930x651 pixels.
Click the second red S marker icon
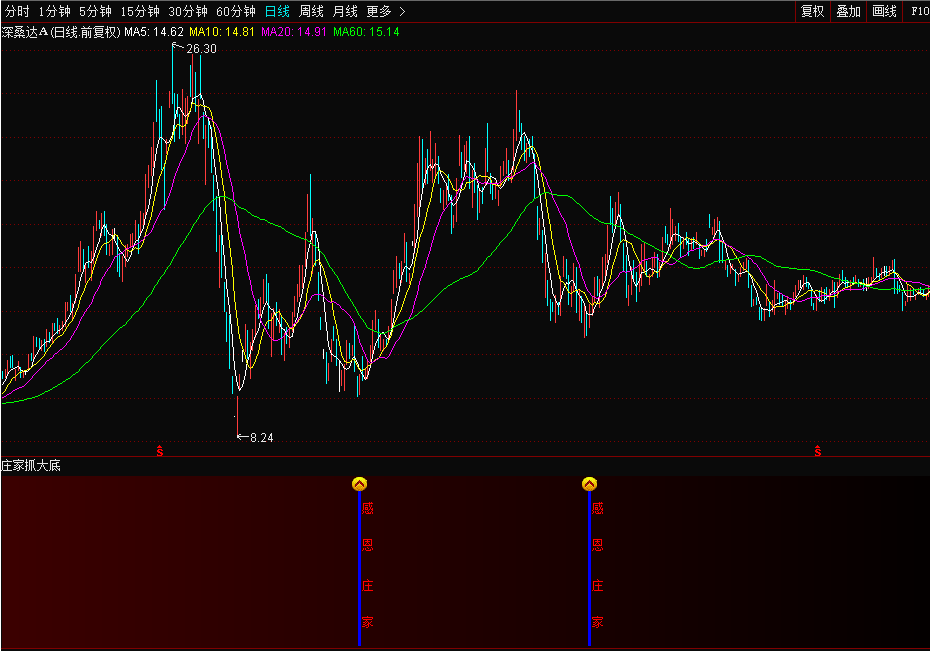tap(818, 451)
